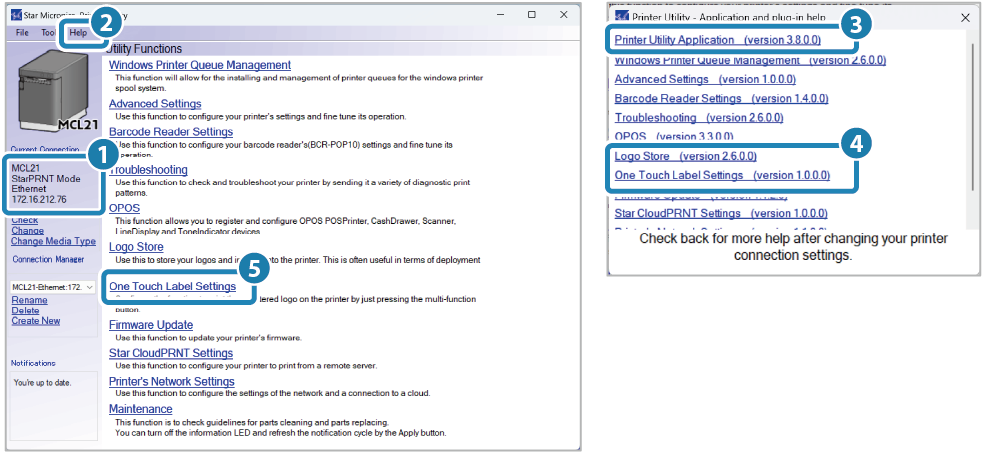
Task: Open Star CloudPRNT Settings in main window
Action: [171, 353]
